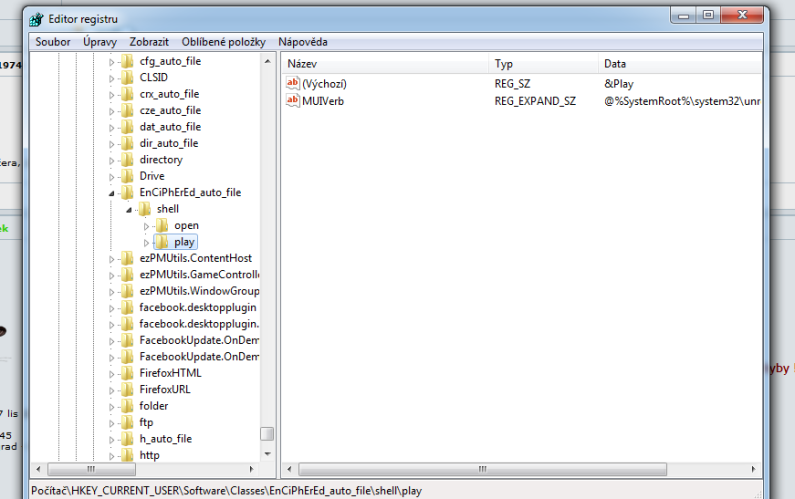Open the Soubor menu

53,42
